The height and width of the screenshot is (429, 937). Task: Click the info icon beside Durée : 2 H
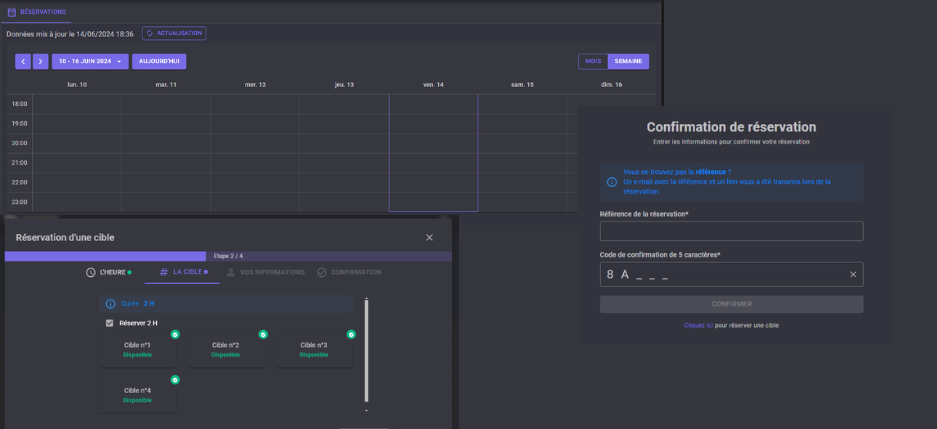pyautogui.click(x=111, y=304)
